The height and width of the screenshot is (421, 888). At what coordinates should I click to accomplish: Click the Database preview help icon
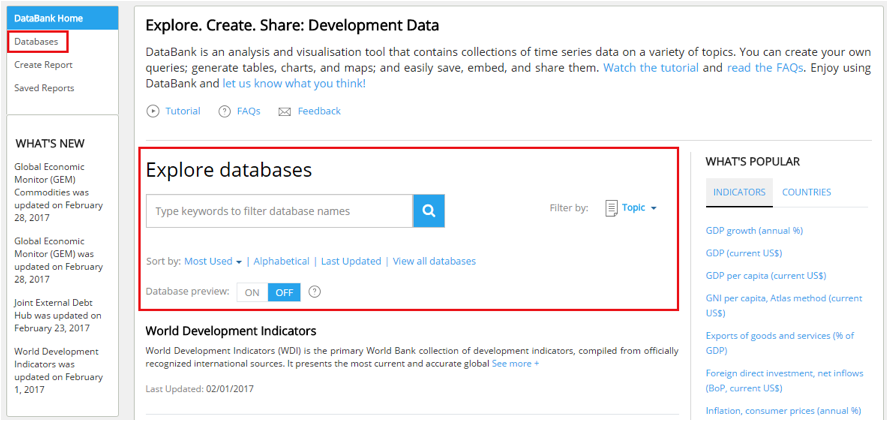point(315,292)
